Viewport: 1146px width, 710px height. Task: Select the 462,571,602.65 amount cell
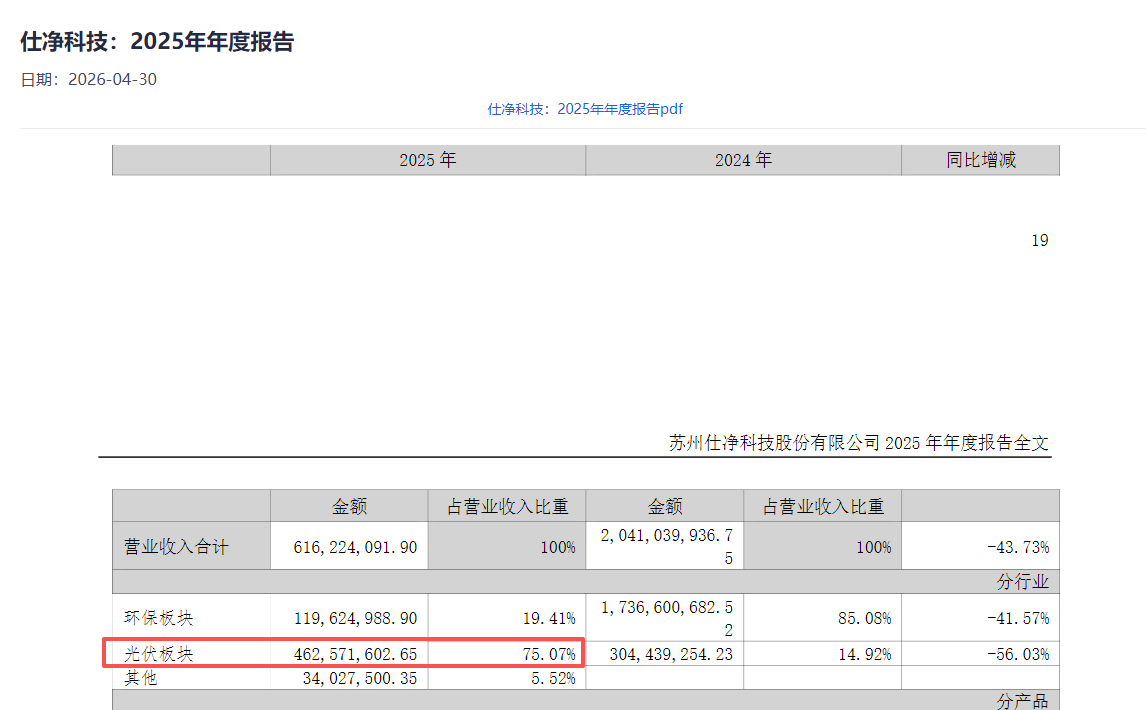tap(355, 654)
